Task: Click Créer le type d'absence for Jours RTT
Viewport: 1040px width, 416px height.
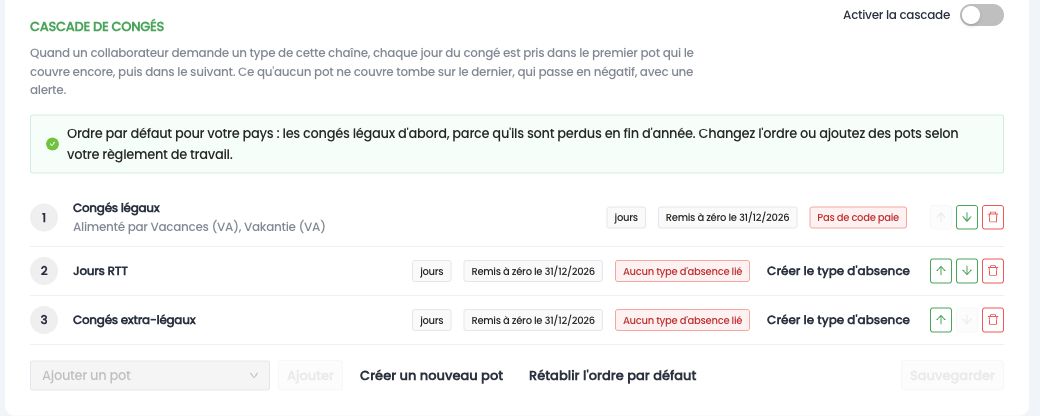Action: point(838,271)
